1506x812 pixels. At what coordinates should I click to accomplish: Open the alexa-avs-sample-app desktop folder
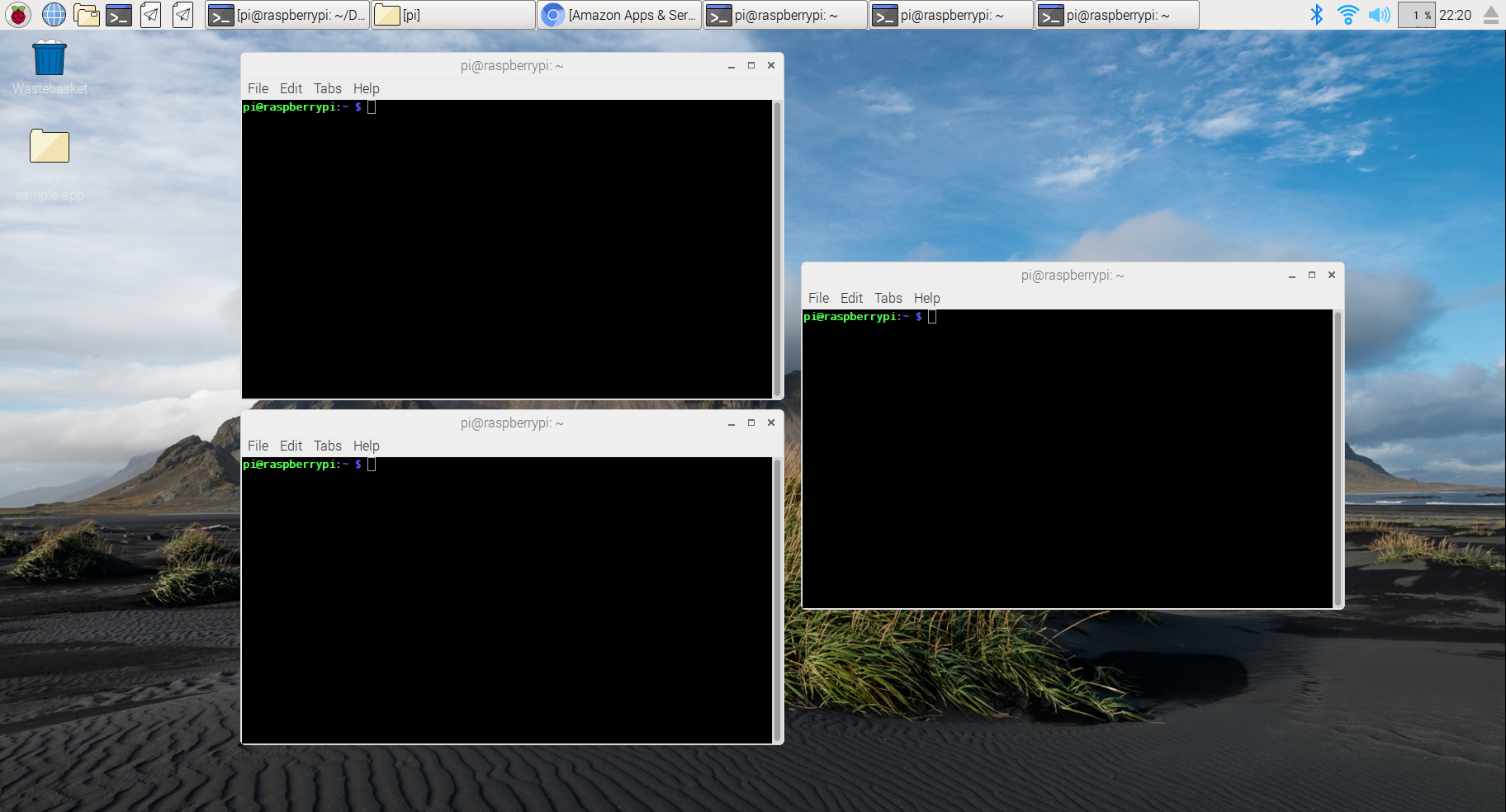49,146
